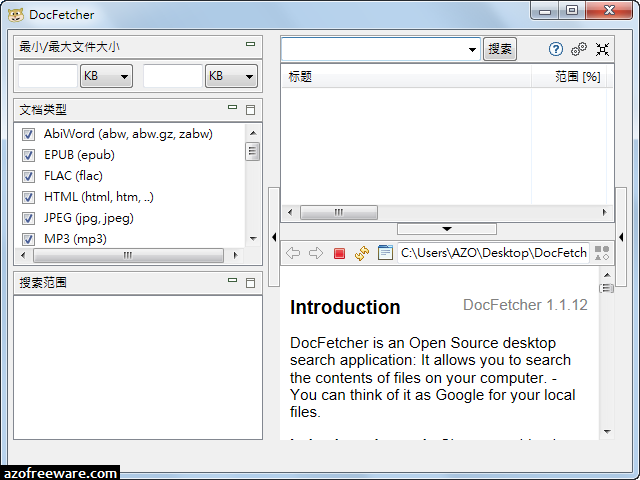The image size is (640, 480).
Task: Toggle HTML preview mode icon
Action: (x=602, y=253)
